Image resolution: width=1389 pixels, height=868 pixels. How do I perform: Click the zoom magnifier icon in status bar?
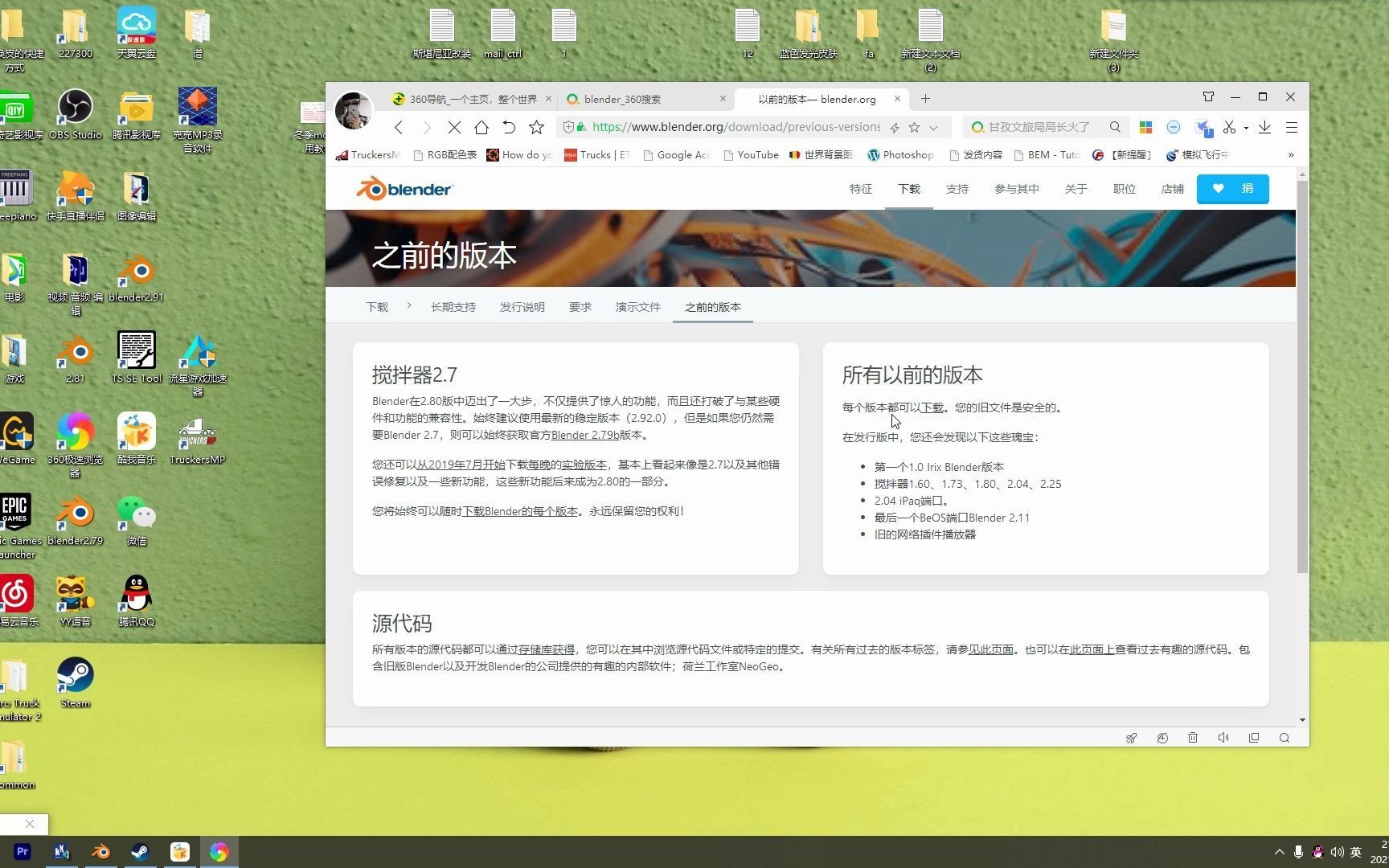tap(1285, 738)
